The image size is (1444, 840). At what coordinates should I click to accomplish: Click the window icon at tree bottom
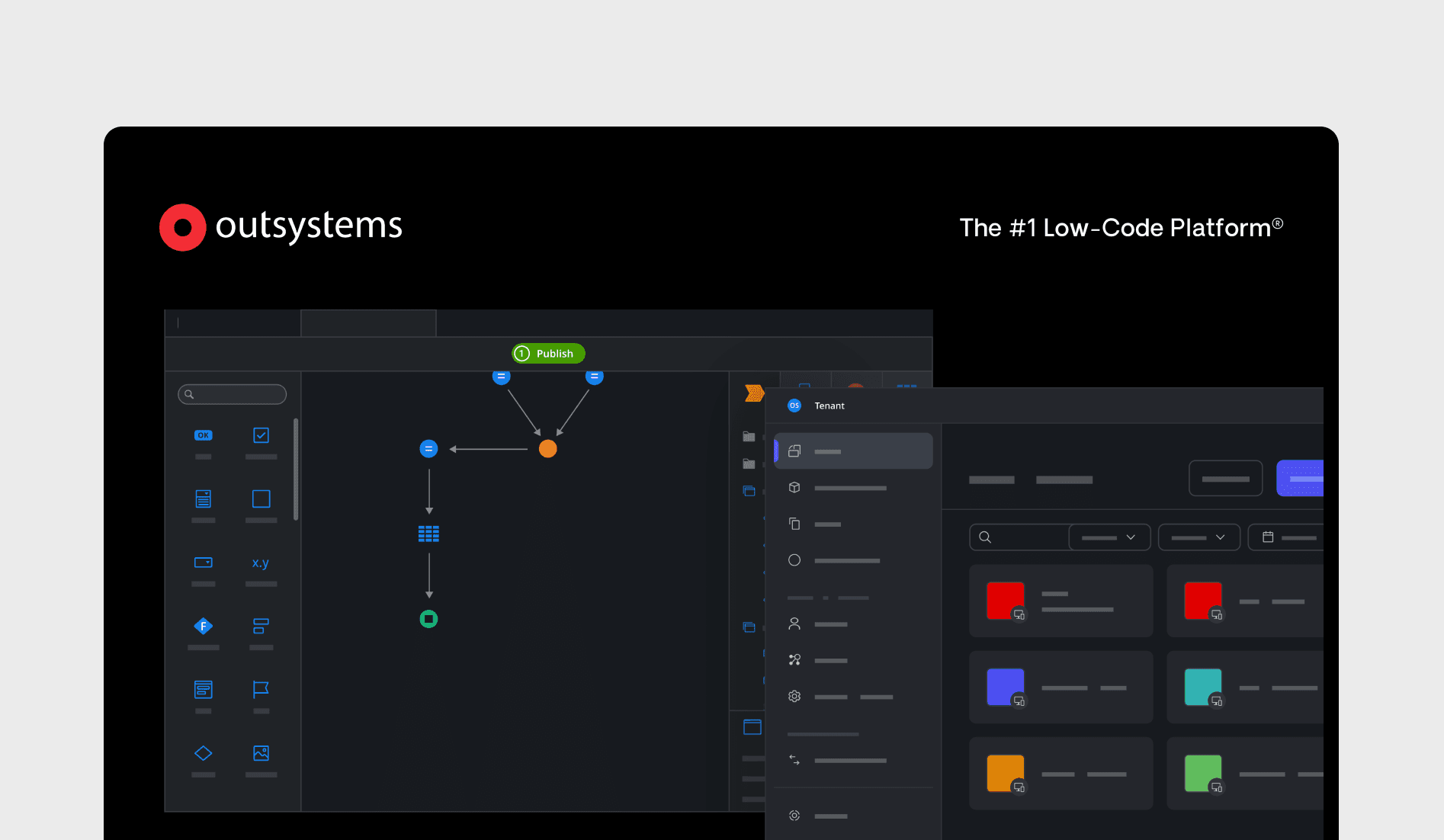[752, 727]
